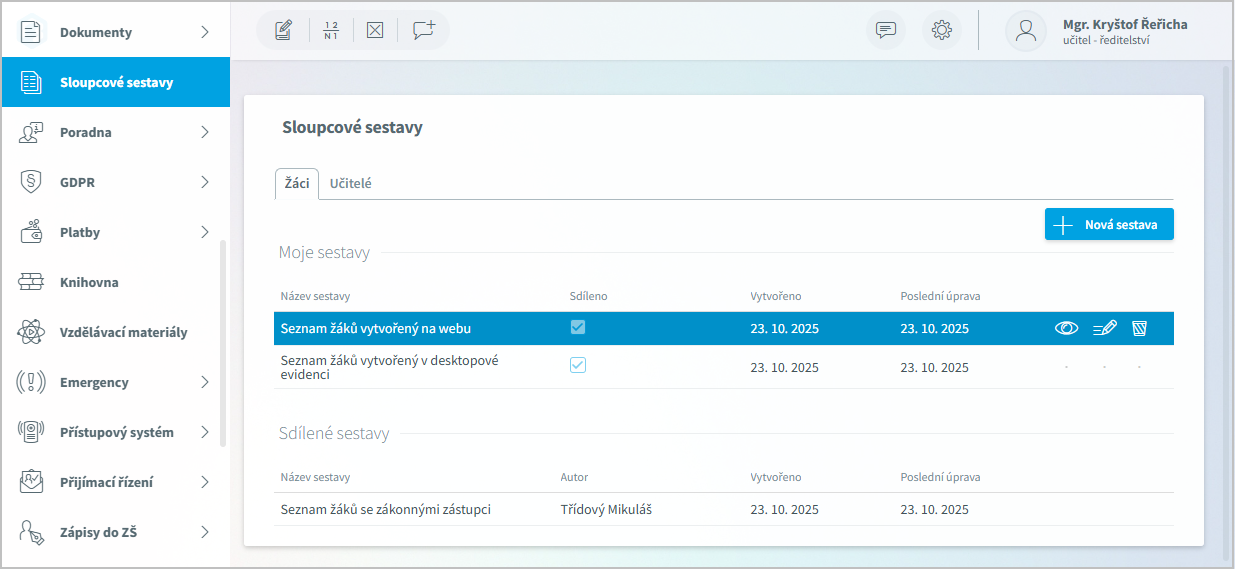Click the crossed-box icon in top toolbar

pos(375,30)
